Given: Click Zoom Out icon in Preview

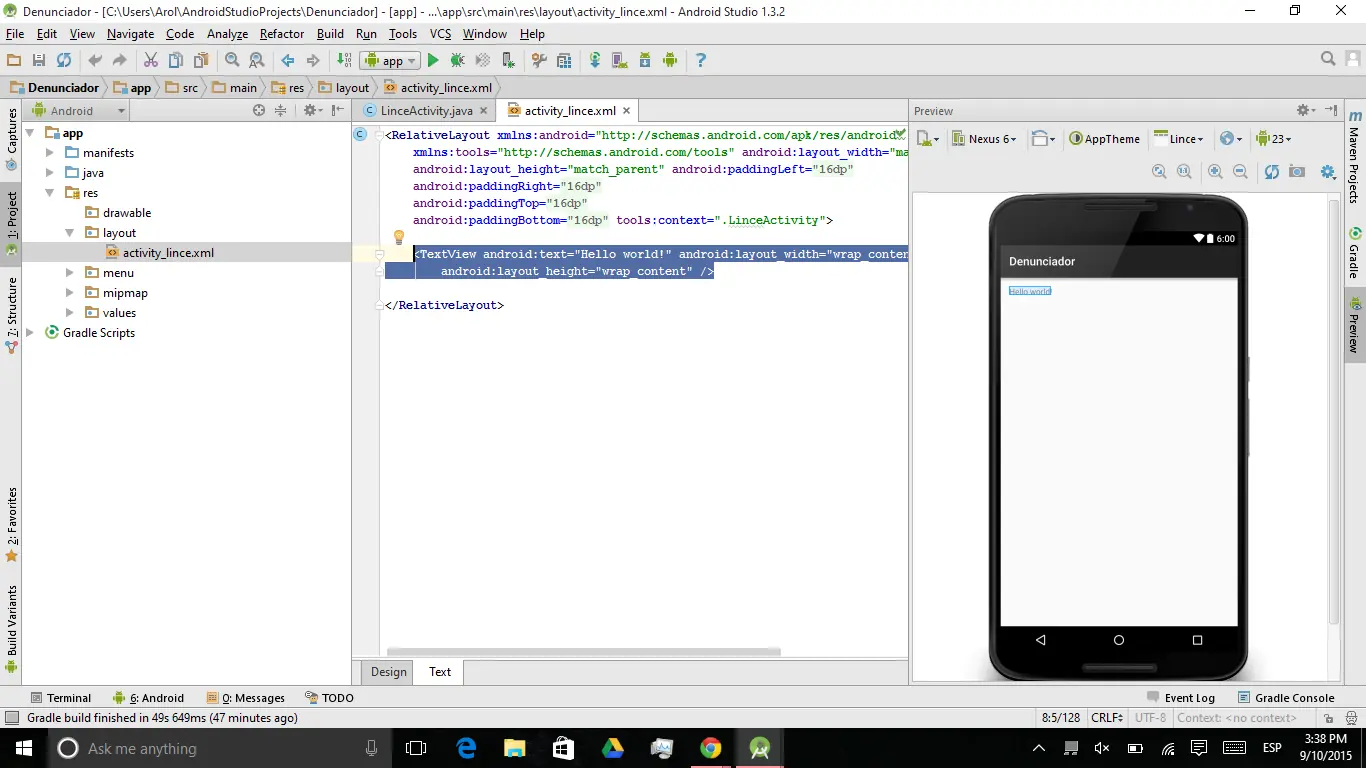Looking at the screenshot, I should pos(1240,171).
